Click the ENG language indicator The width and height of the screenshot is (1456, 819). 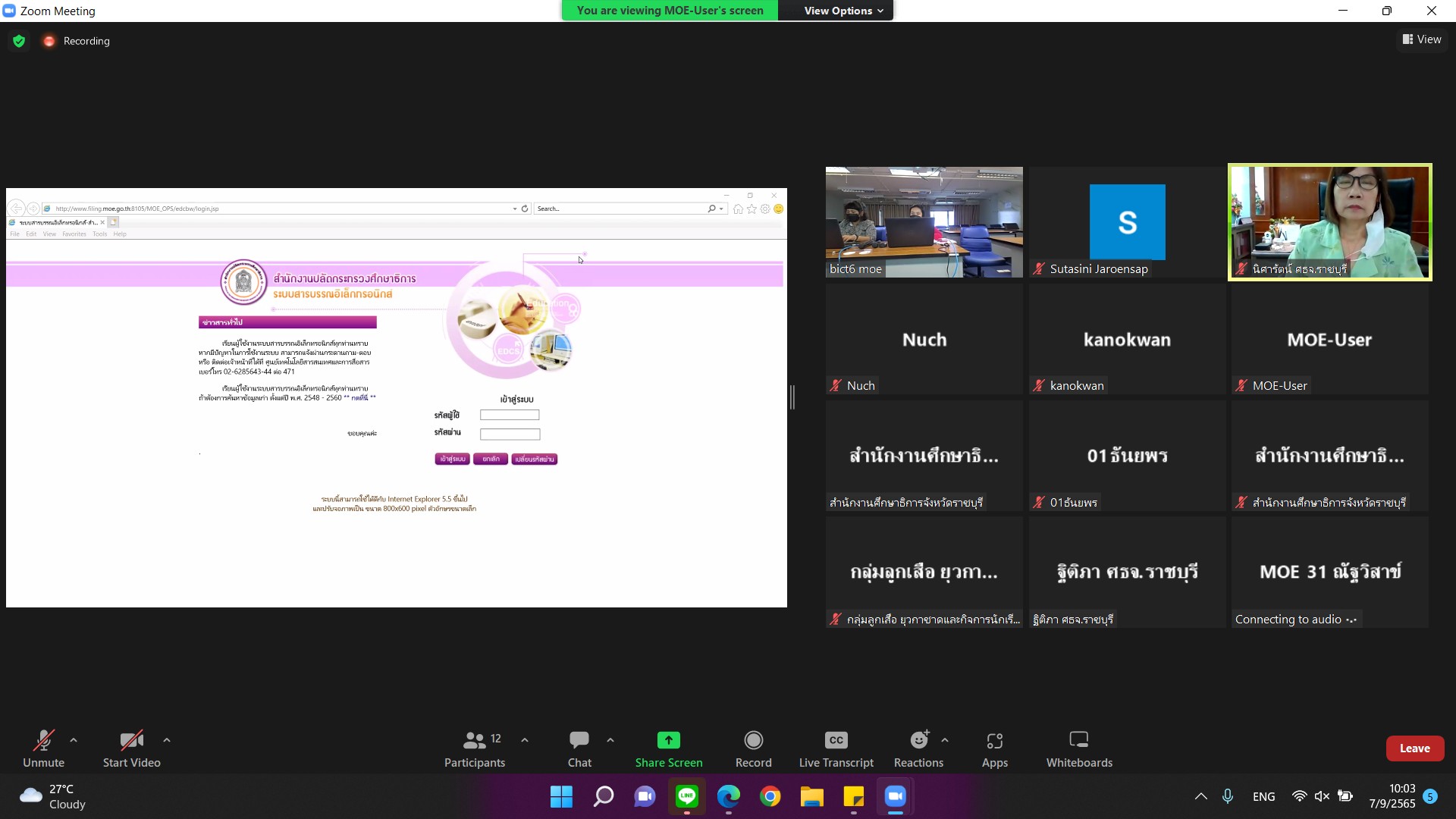(1263, 796)
